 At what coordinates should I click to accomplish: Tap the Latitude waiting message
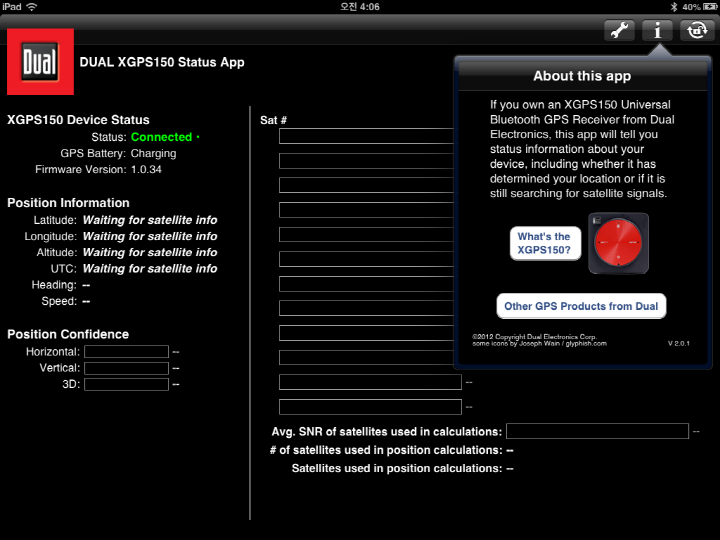[150, 220]
